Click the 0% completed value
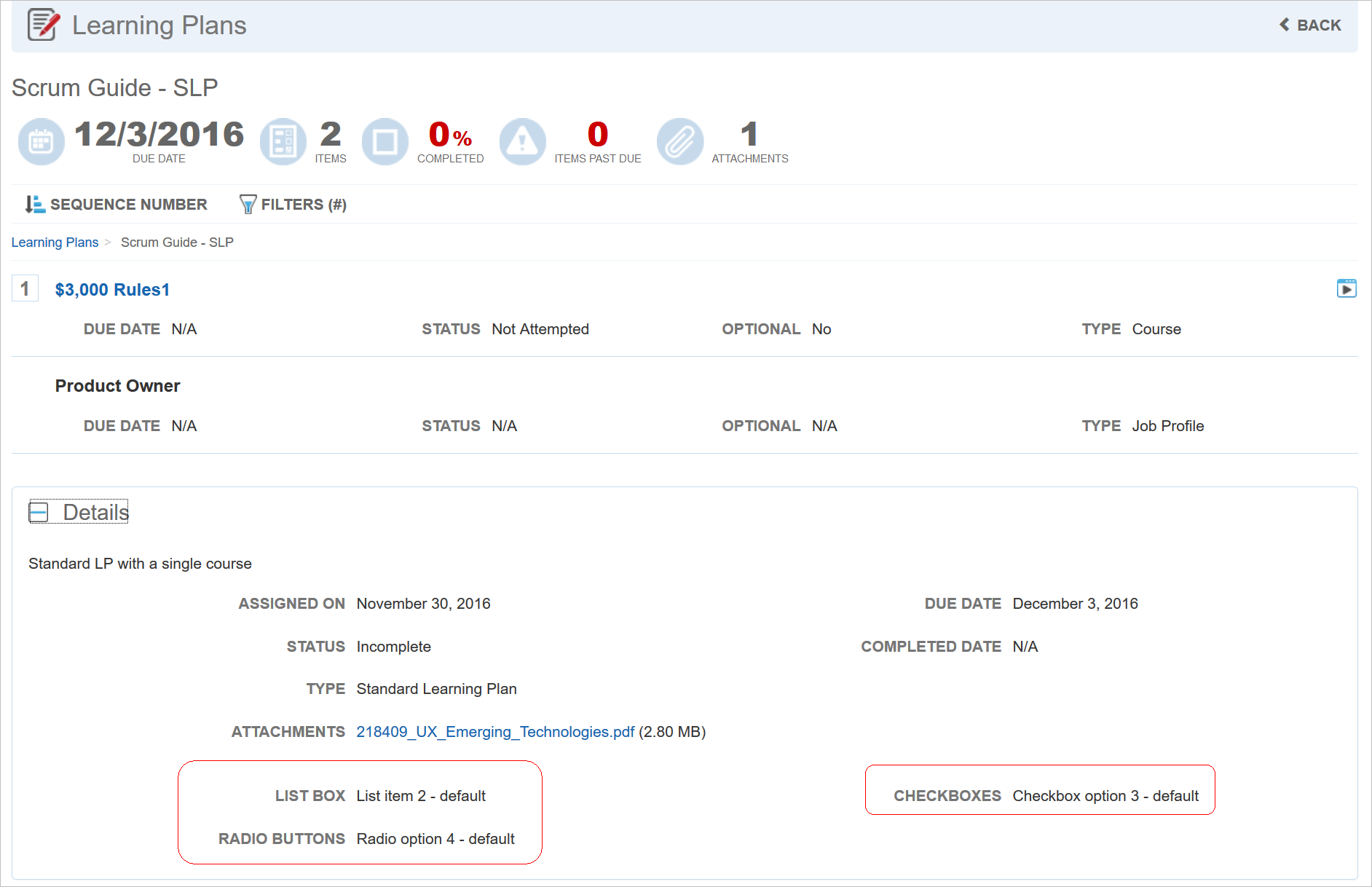 (x=449, y=135)
